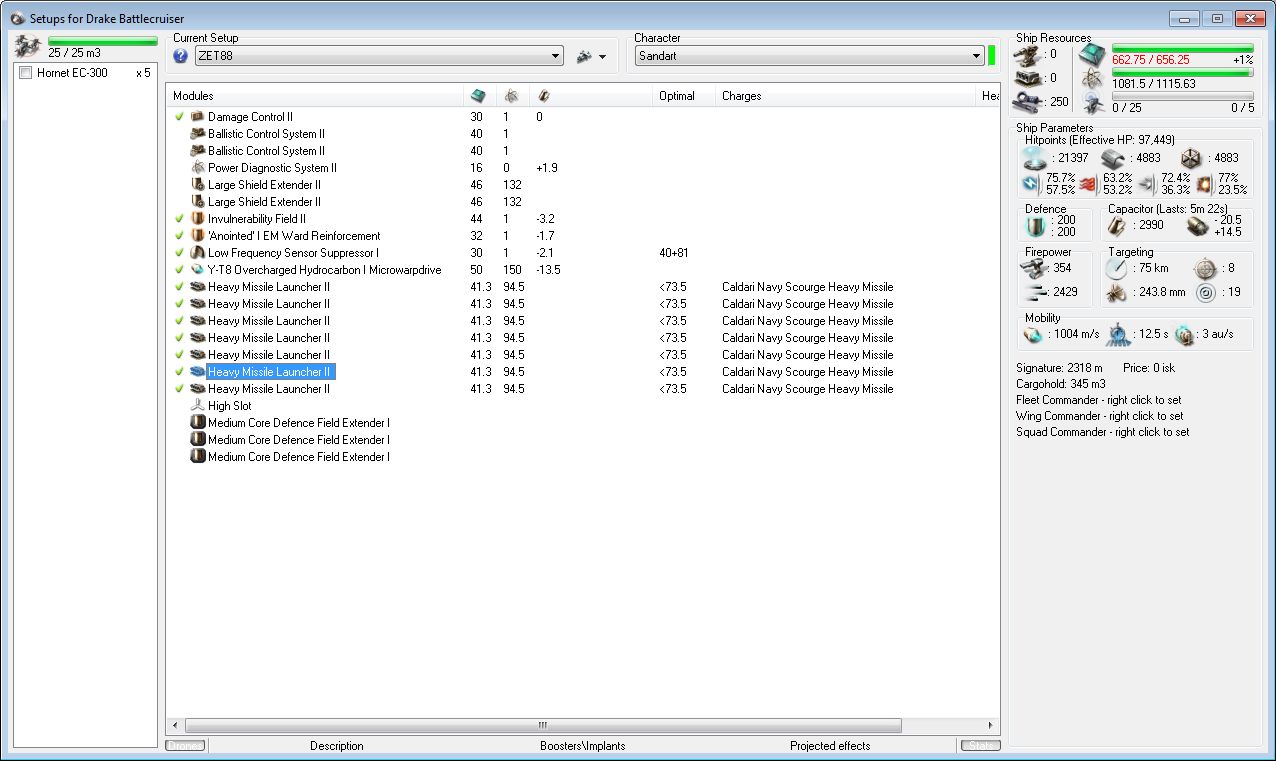The image size is (1276, 761).
Task: Click the hull structure icon in Hitpoints
Action: [1191, 158]
